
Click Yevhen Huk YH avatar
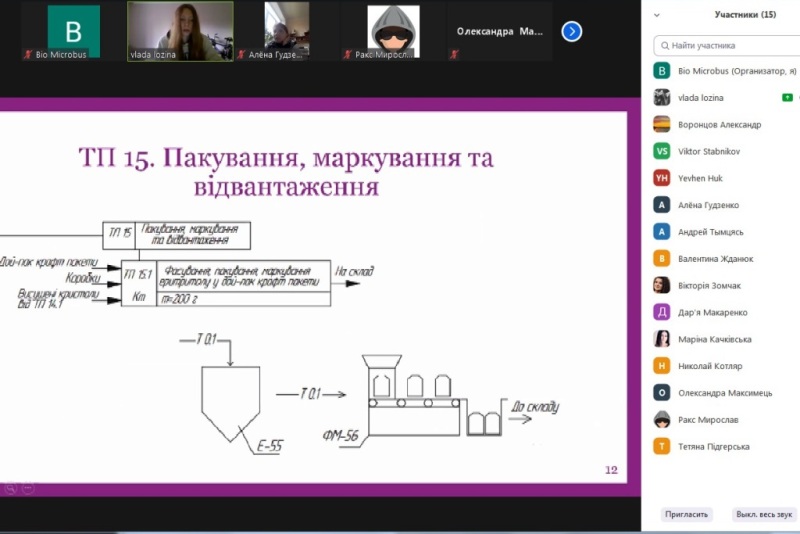[662, 178]
